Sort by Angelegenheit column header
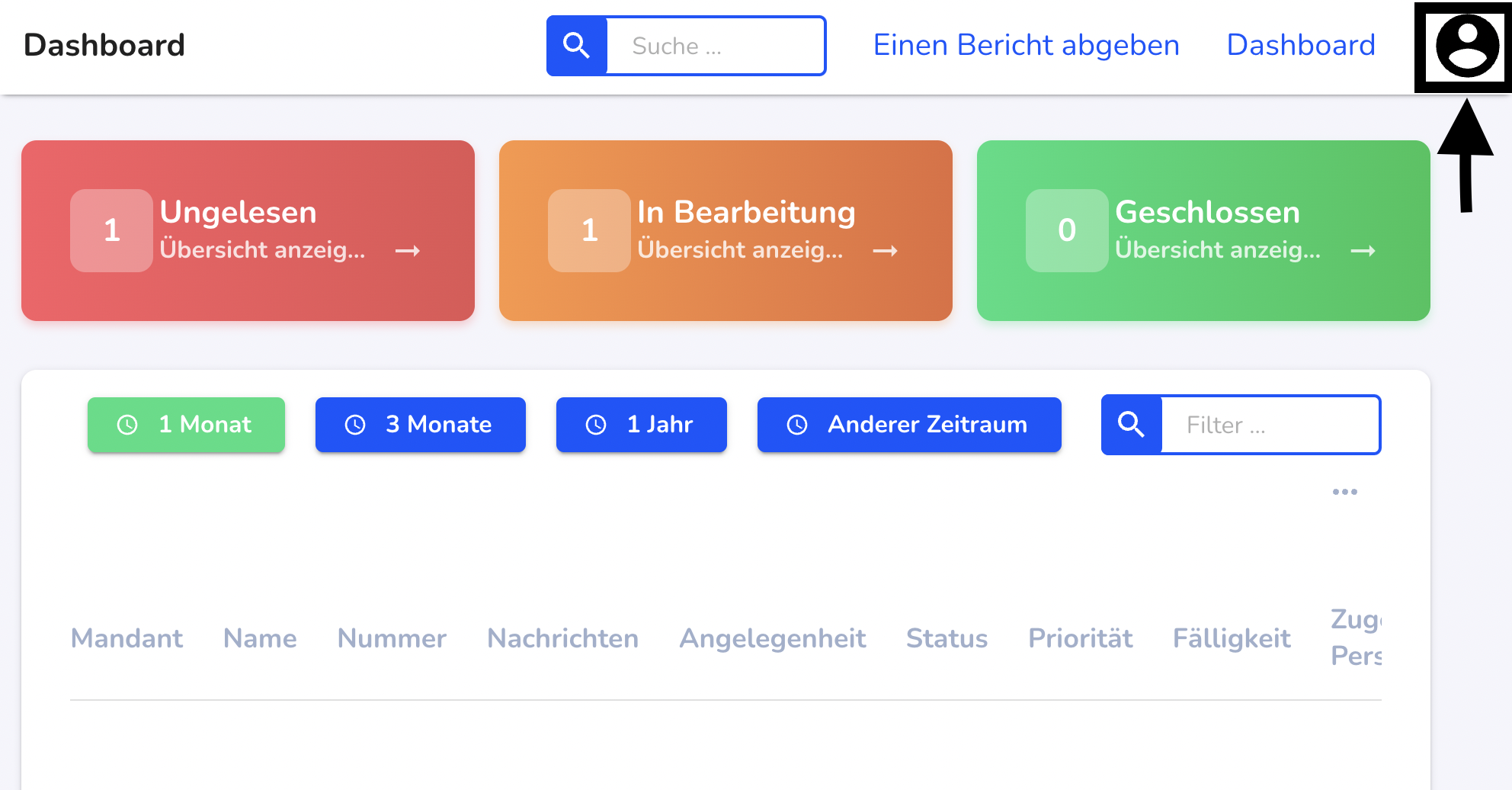The width and height of the screenshot is (1512, 790). pos(773,638)
